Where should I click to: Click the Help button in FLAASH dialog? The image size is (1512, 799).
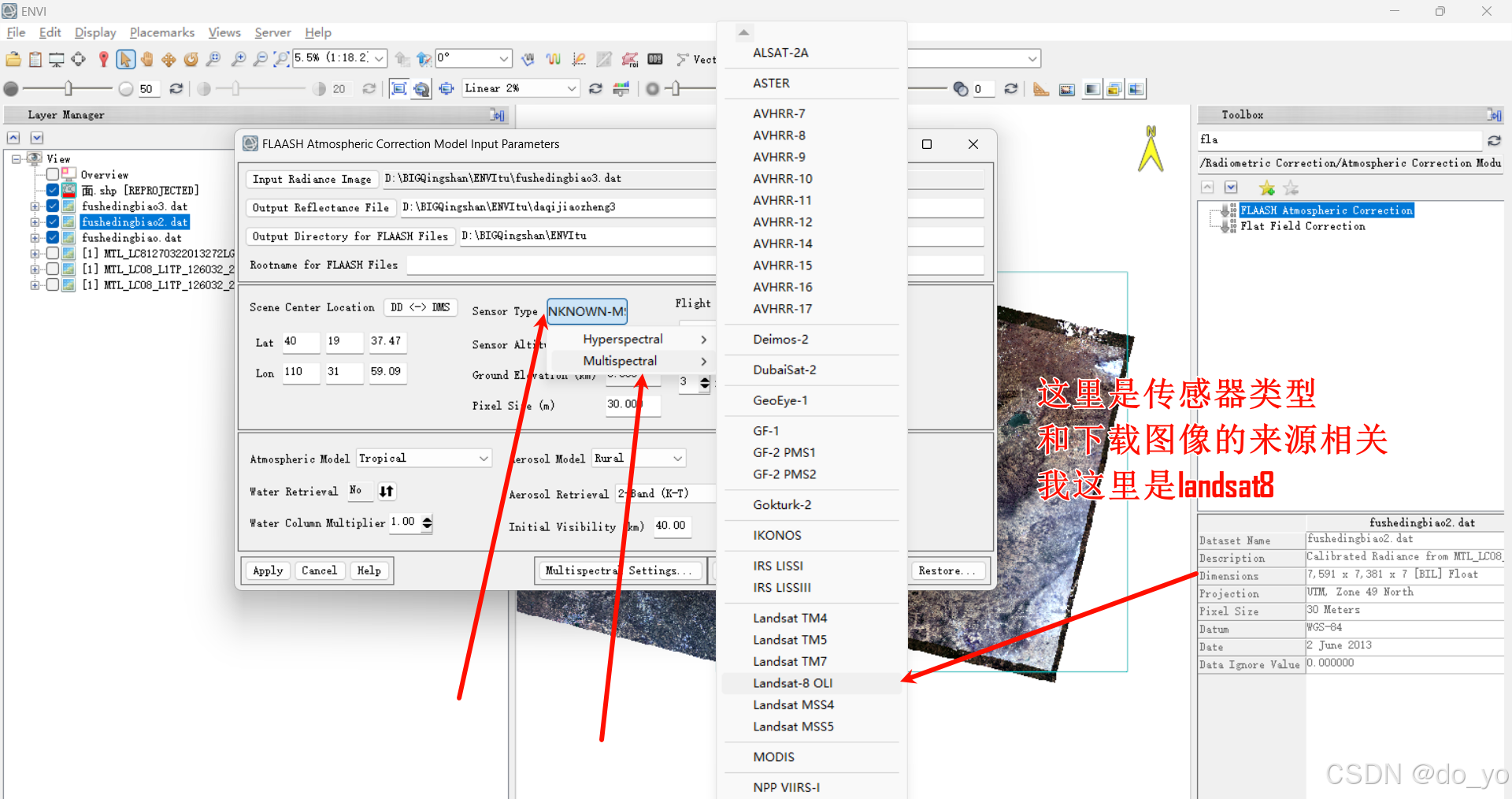(369, 570)
